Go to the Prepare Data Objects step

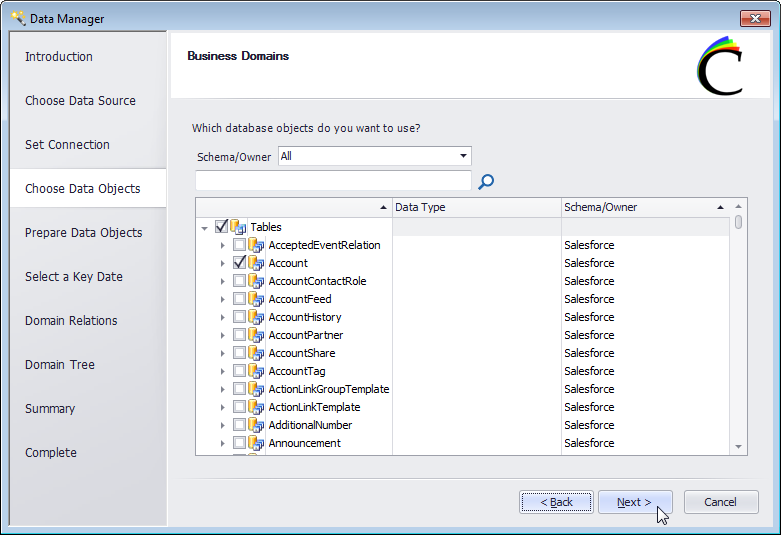pyautogui.click(x=84, y=233)
